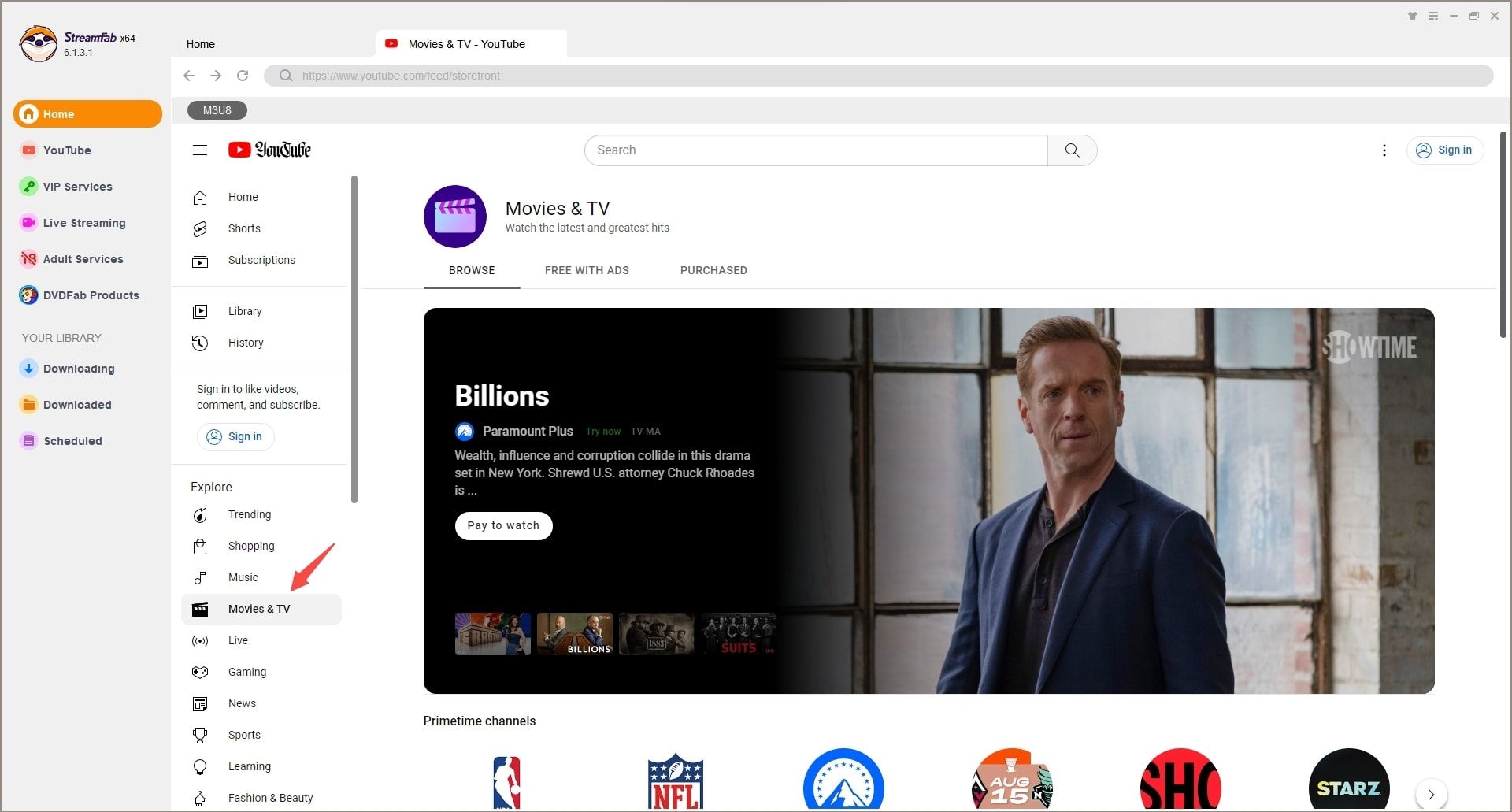Click the YouTube search magnifier button
Screen dimensions: 1512x812
[x=1072, y=150]
